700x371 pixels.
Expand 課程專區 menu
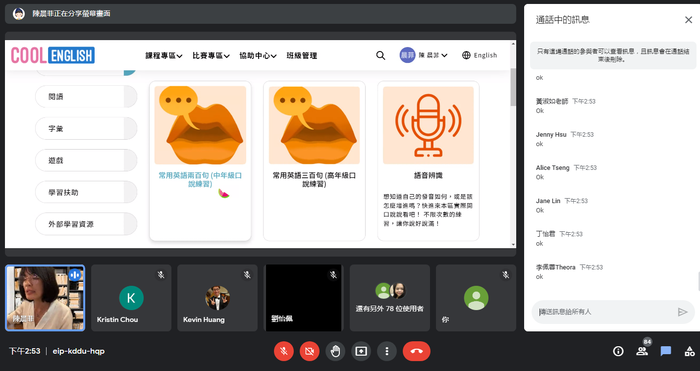(164, 56)
